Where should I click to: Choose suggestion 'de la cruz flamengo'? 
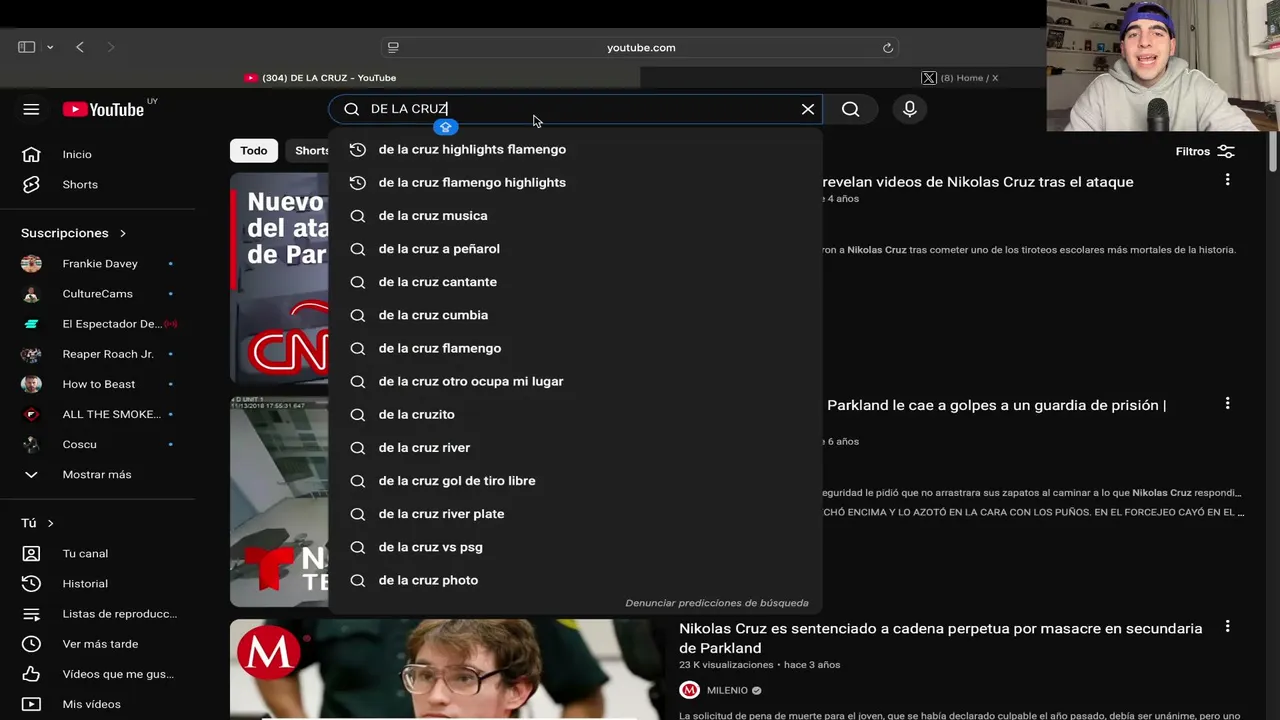575,348
